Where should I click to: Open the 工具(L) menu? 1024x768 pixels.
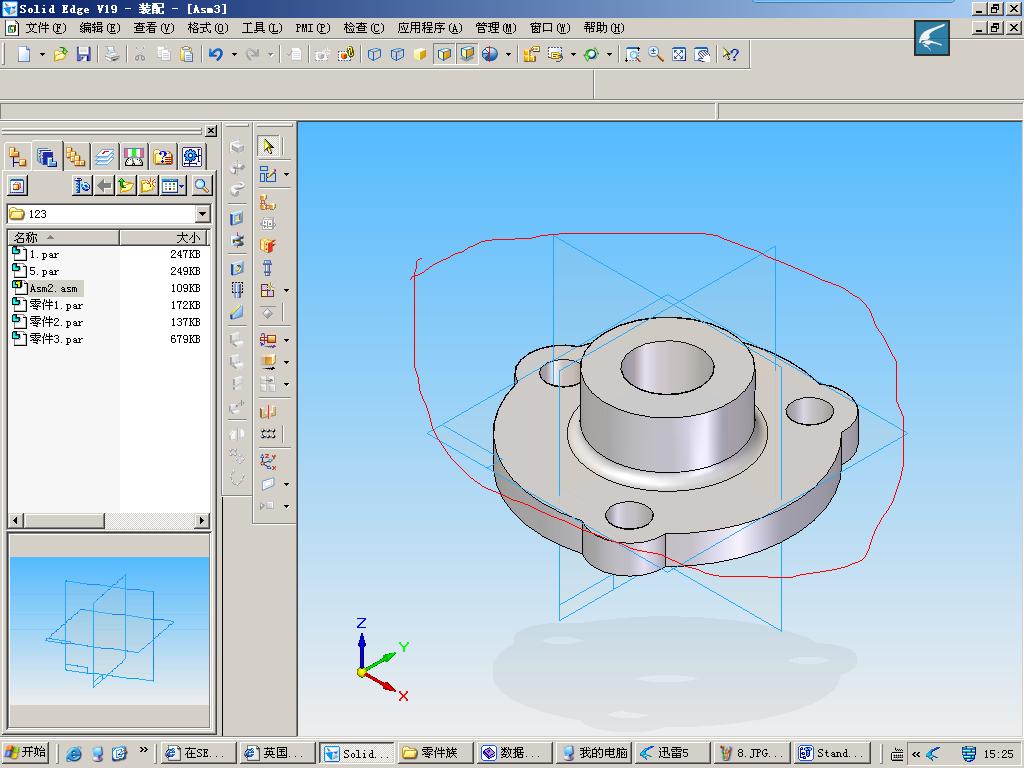pyautogui.click(x=261, y=27)
